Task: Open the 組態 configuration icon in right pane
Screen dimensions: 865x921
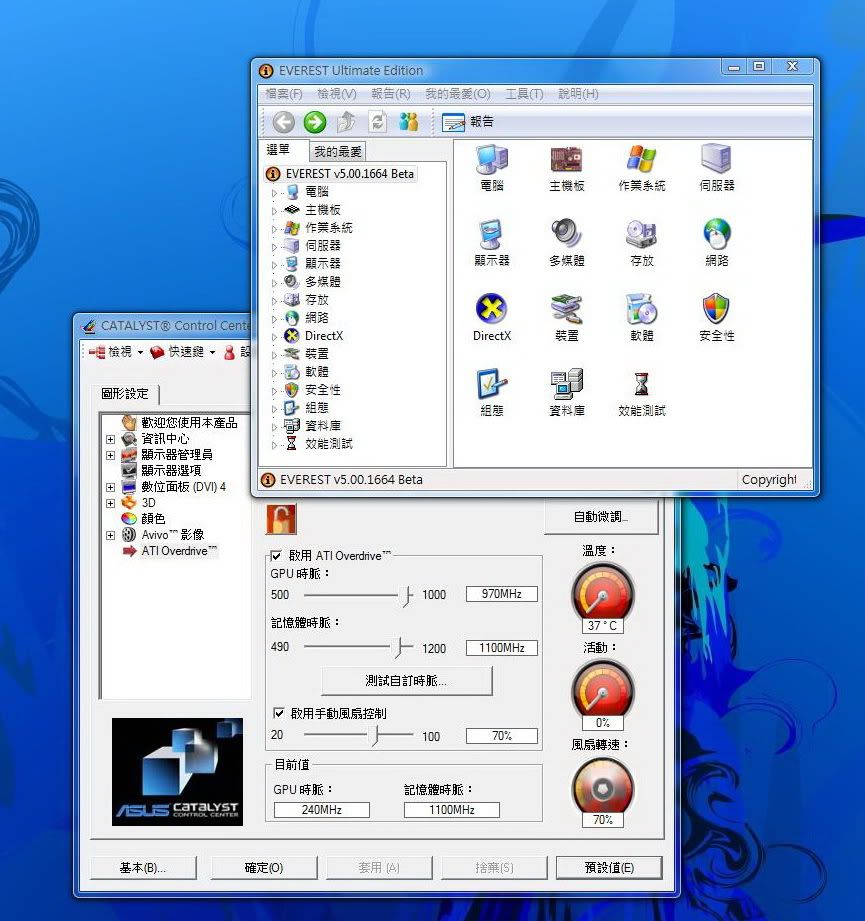Action: tap(492, 392)
